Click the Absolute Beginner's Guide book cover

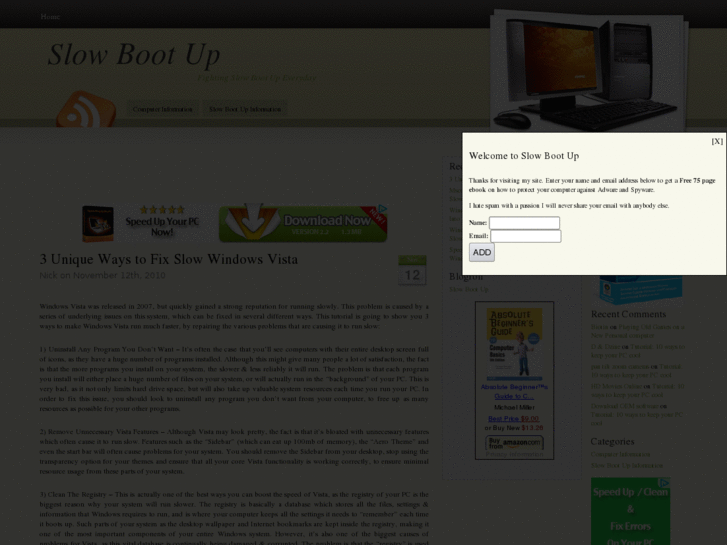point(514,344)
